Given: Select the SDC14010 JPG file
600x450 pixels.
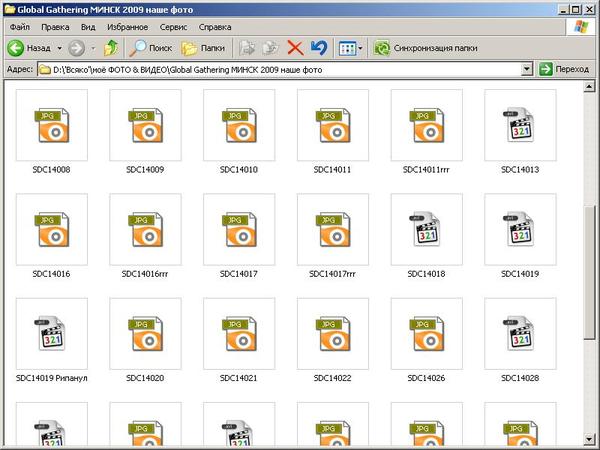Looking at the screenshot, I should [x=239, y=132].
